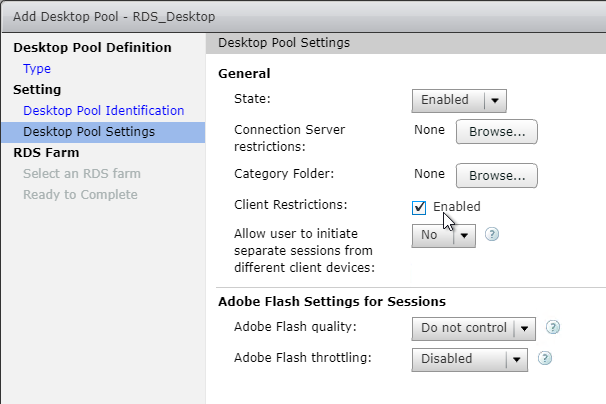Browse Connection Server restrictions
The width and height of the screenshot is (606, 404).
[x=497, y=132]
